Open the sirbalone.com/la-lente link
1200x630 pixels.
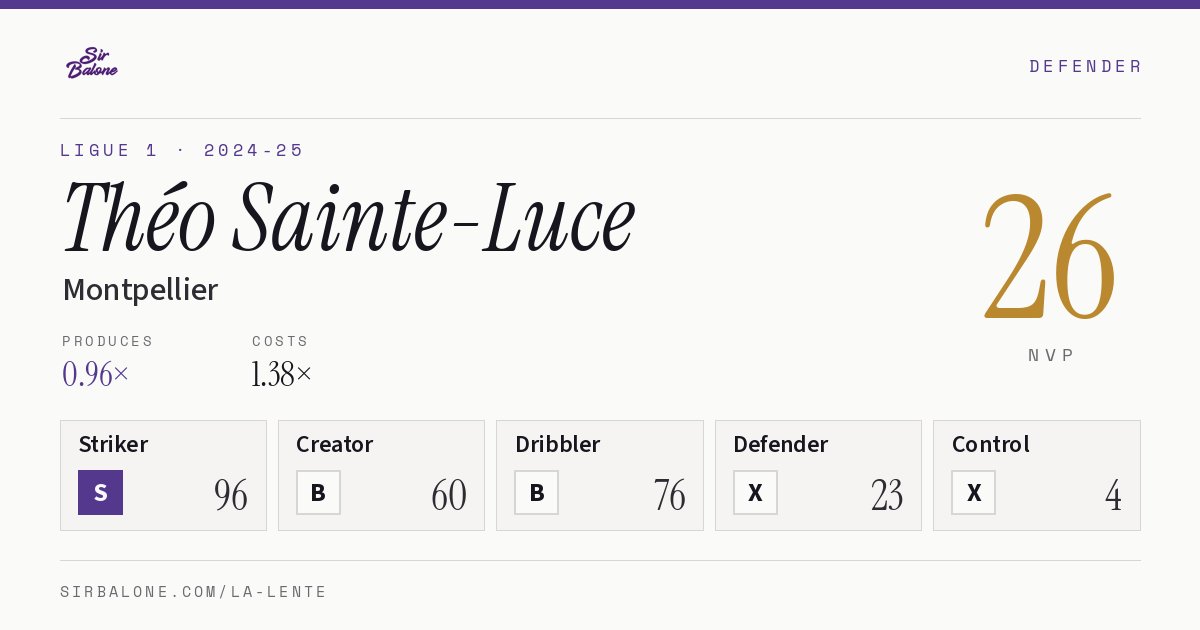coord(193,592)
